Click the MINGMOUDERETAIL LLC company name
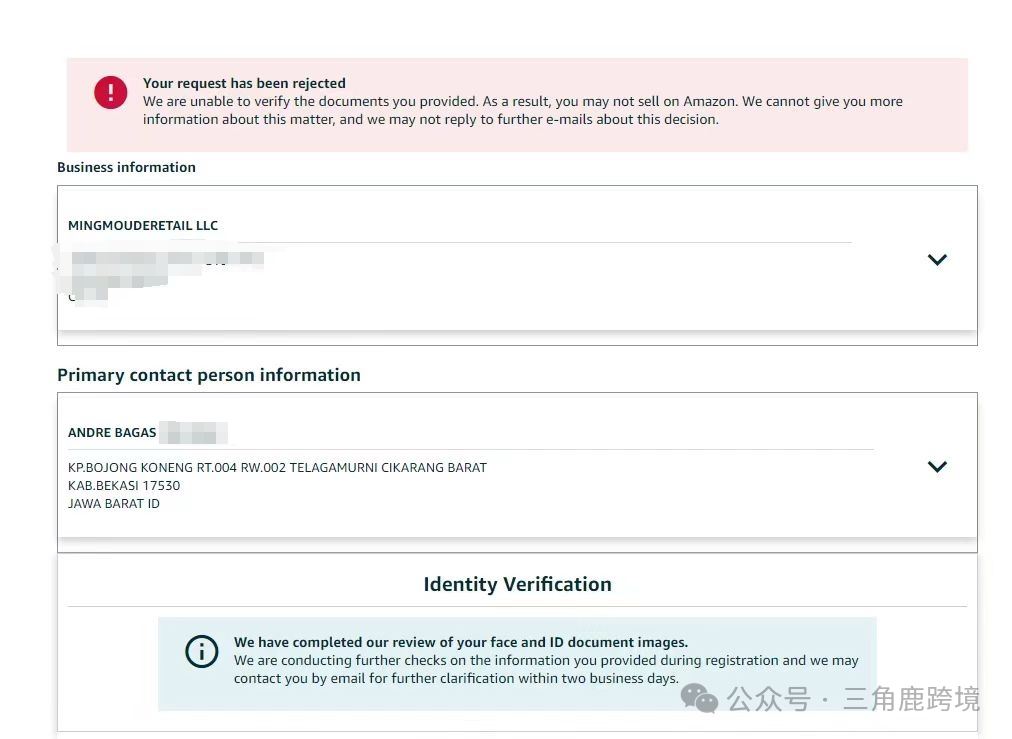1012x739 pixels. [143, 225]
